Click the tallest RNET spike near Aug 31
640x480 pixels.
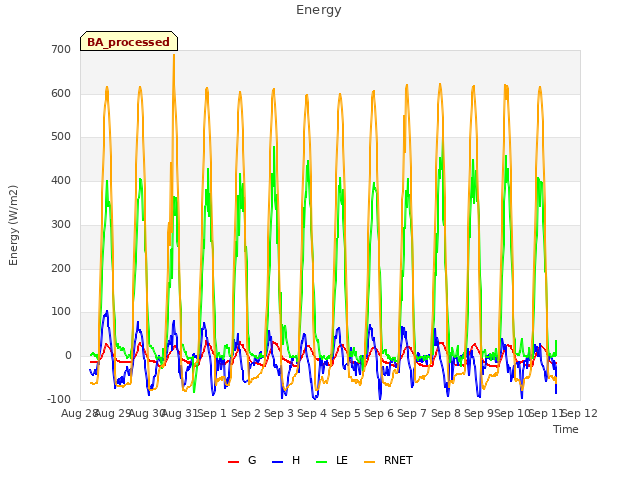coord(174,56)
